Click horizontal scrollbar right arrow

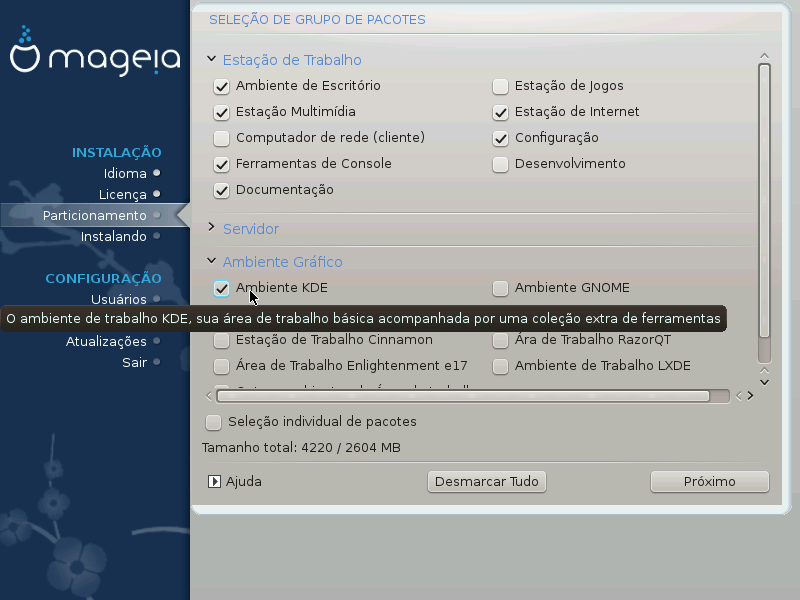pos(751,396)
